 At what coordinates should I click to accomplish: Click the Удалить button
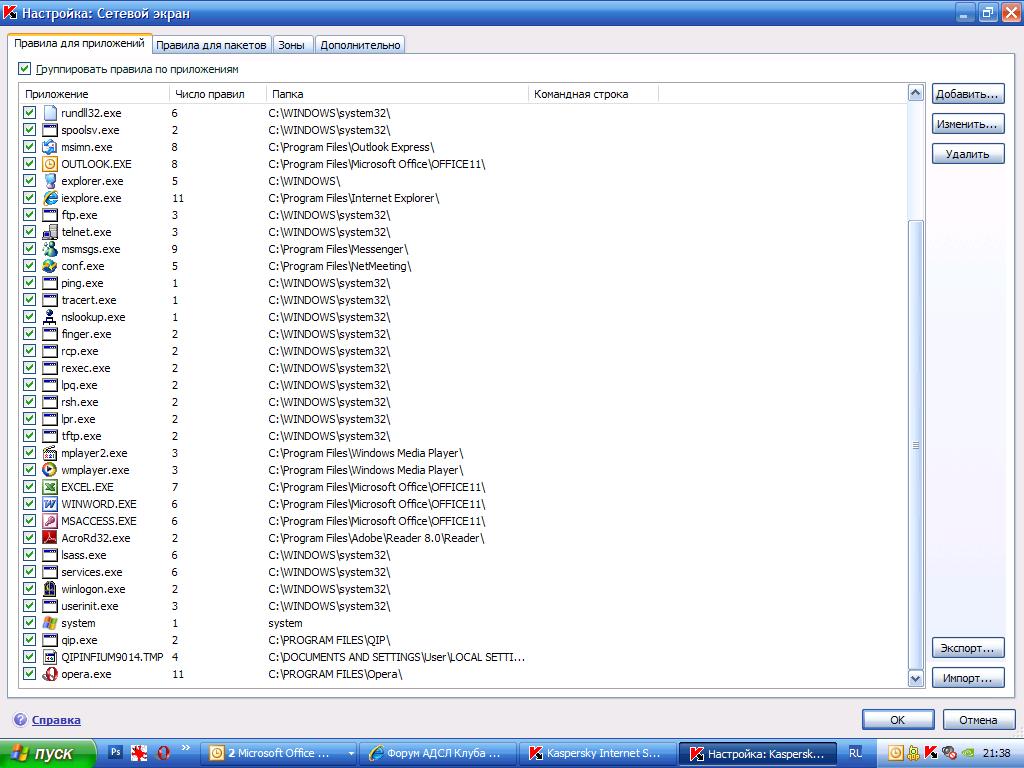[967, 154]
